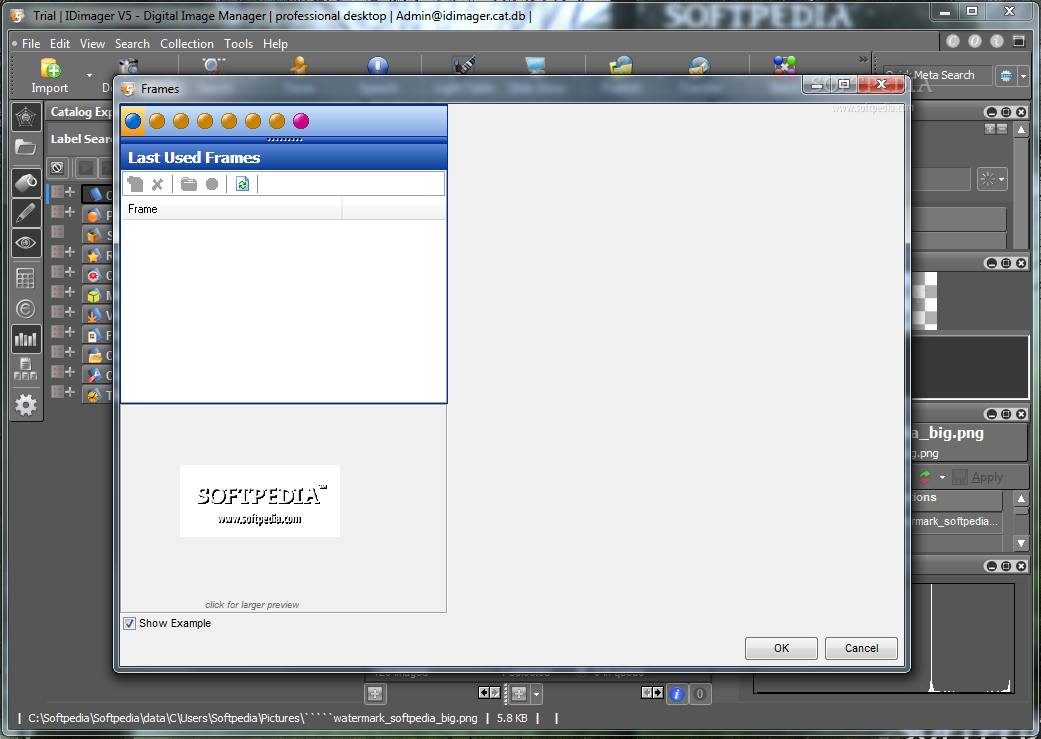Open the starburst dropdown in right panel
The width and height of the screenshot is (1041, 739).
(x=993, y=179)
